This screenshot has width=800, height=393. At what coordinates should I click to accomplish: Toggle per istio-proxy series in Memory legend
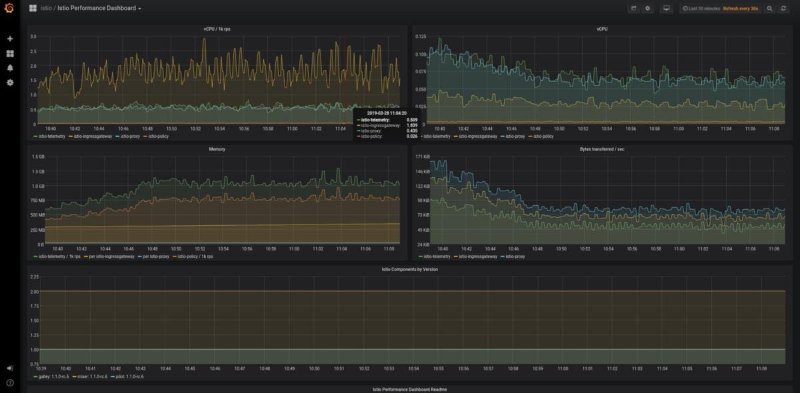(154, 256)
